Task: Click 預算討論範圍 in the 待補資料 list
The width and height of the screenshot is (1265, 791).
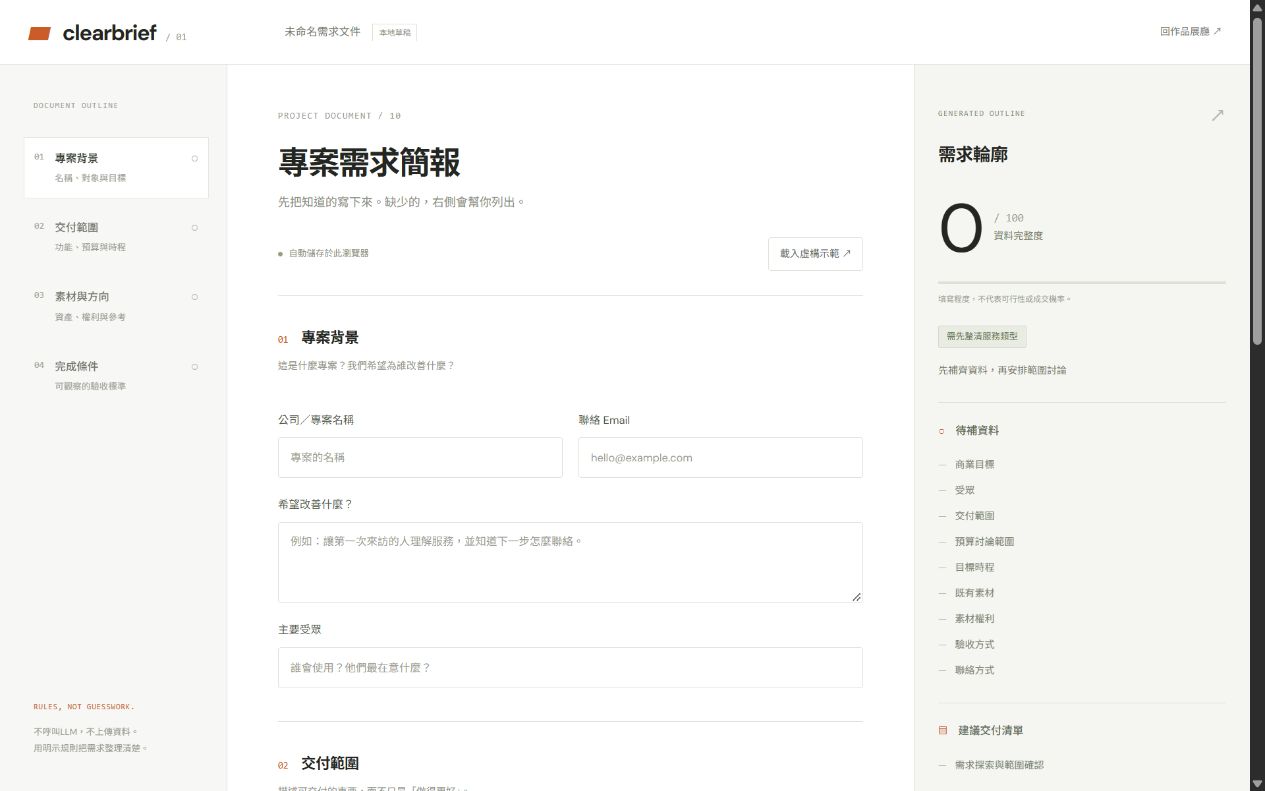Action: click(x=984, y=542)
